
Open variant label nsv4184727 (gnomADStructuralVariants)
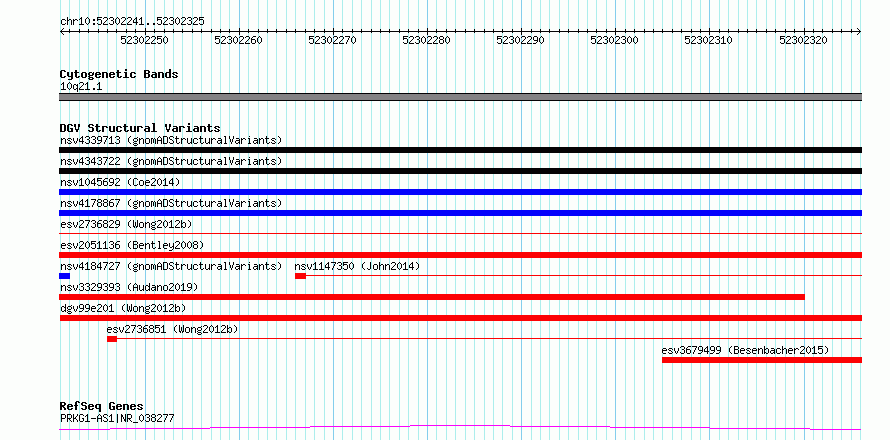171,266
